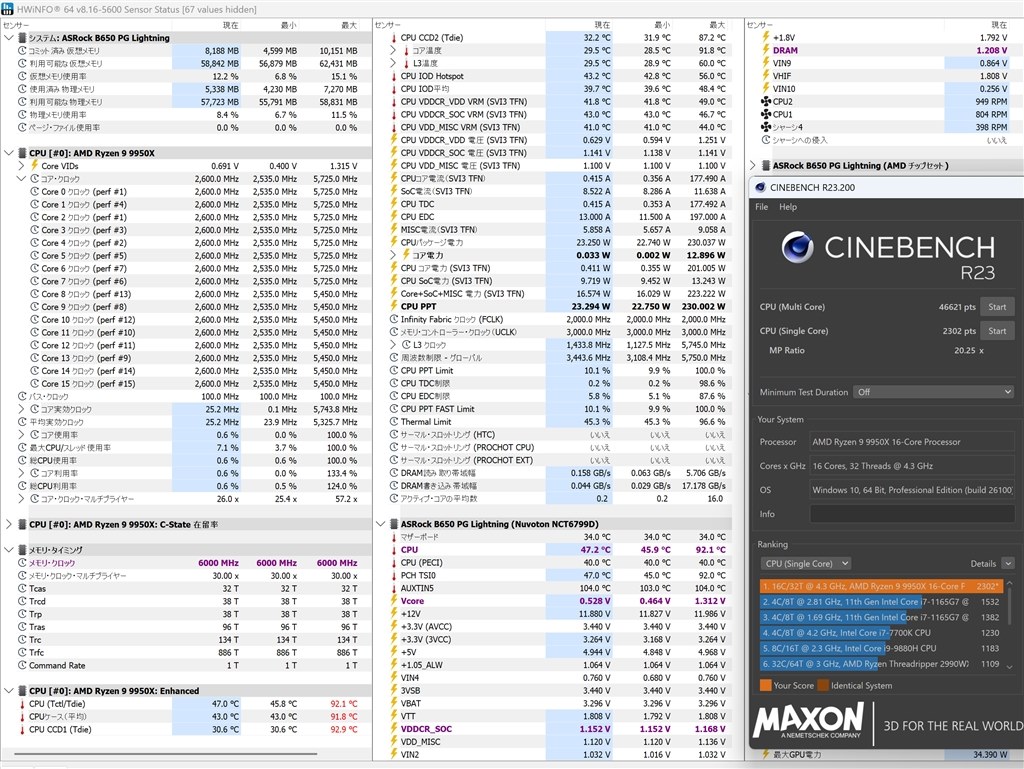Click the HWiNFO app icon in title bar
The height and width of the screenshot is (769, 1024).
tap(7, 8)
